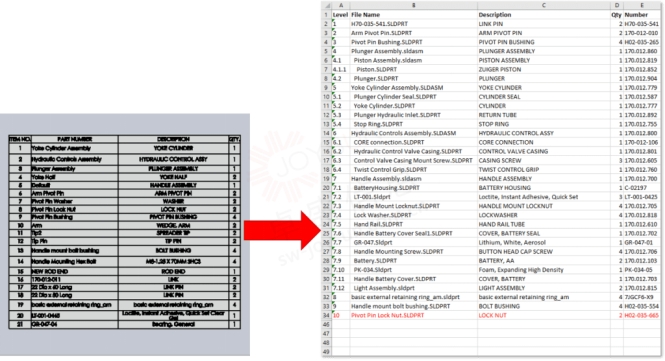The image size is (665, 361).
Task: Select description cell 'CONTROL VALVE CASING'
Action: point(544,151)
